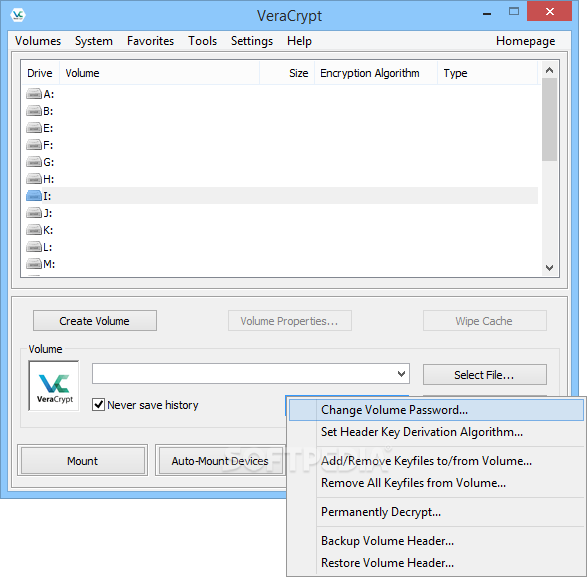Click the Select File... button
The image size is (587, 577).
(x=485, y=374)
